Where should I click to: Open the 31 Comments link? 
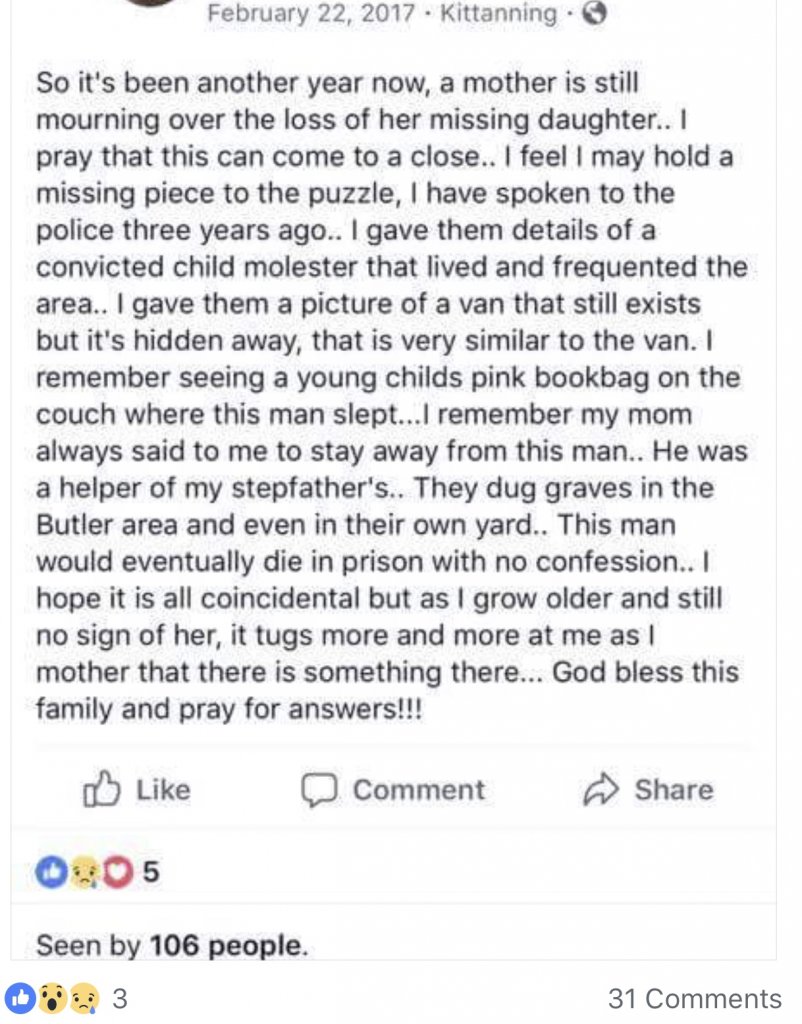coord(694,998)
